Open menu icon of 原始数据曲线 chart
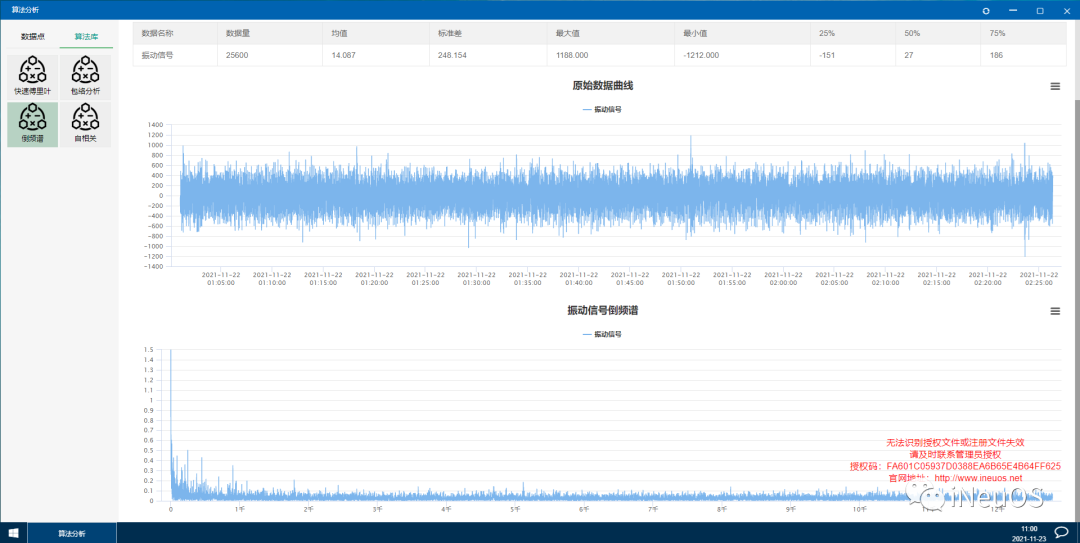Viewport: 1080px width, 543px height. pos(1055,86)
